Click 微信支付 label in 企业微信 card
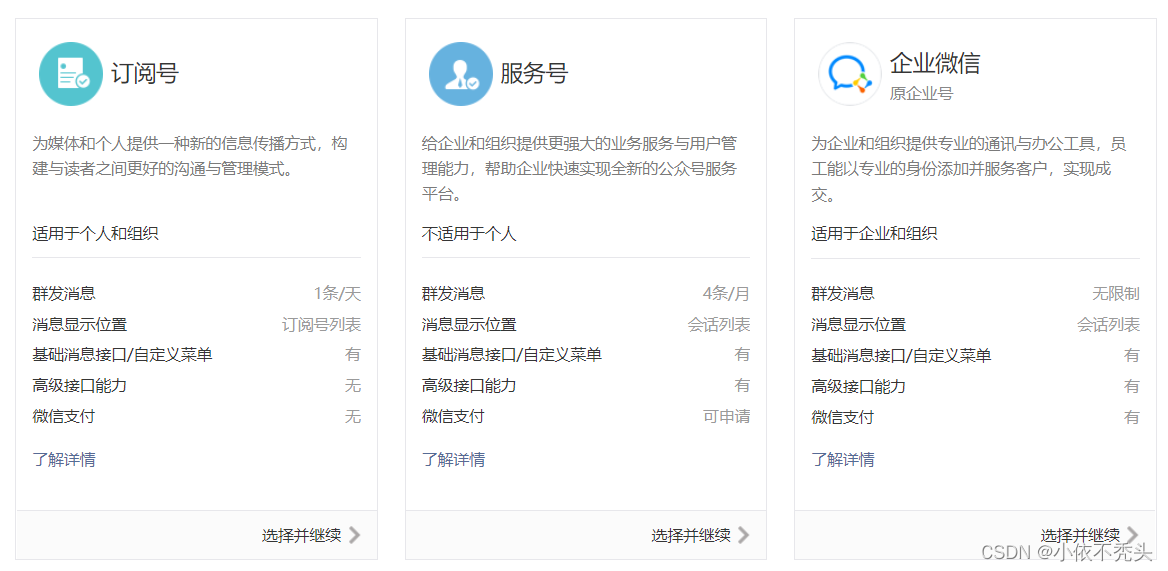 pos(842,417)
